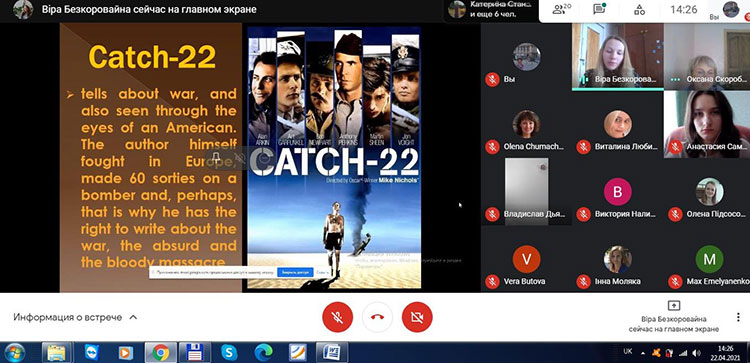Toggle the pin bell icon on presentation
This screenshot has height=363, width=750.
217,159
